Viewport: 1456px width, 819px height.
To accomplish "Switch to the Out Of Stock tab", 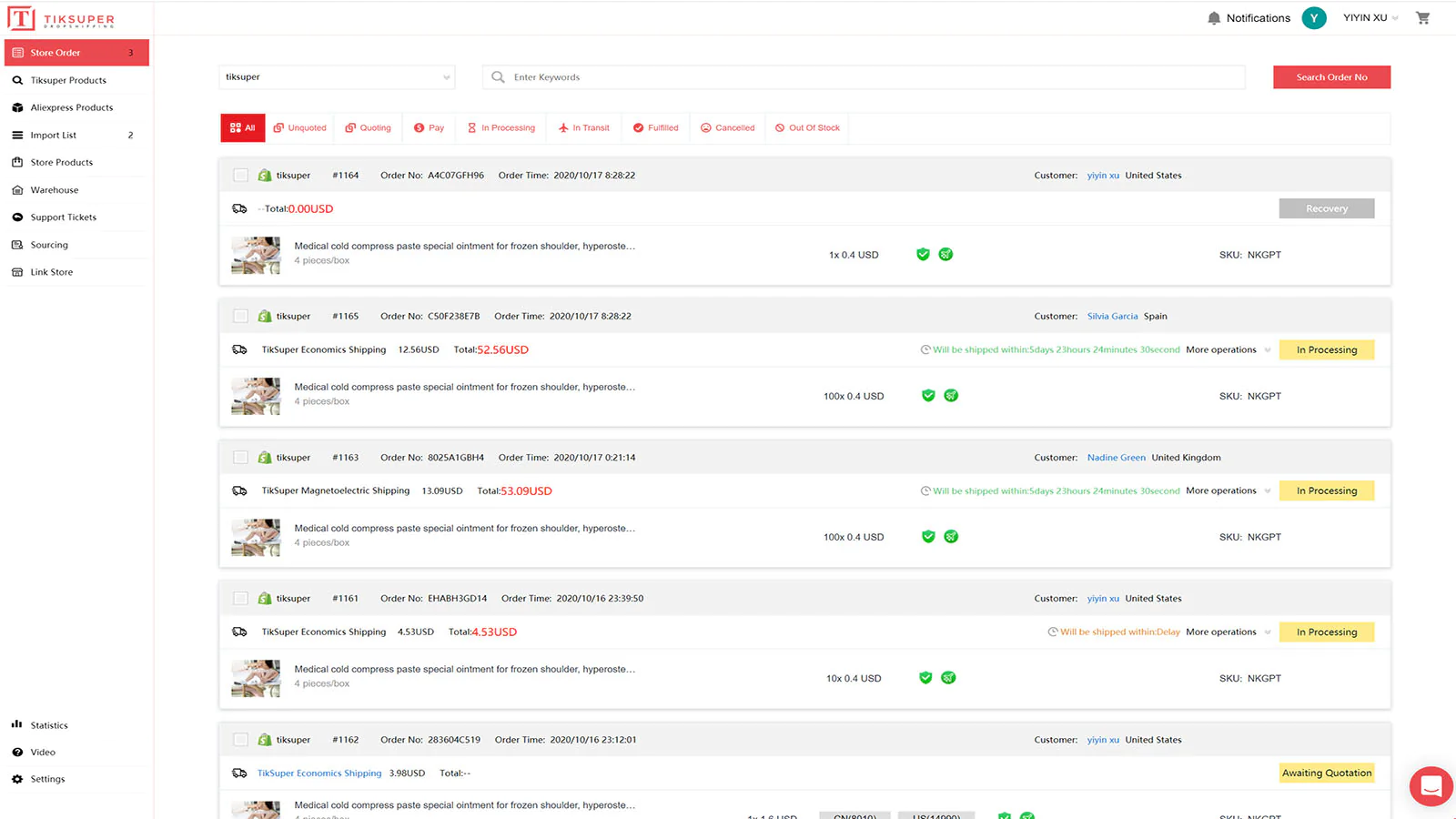I will (x=807, y=127).
